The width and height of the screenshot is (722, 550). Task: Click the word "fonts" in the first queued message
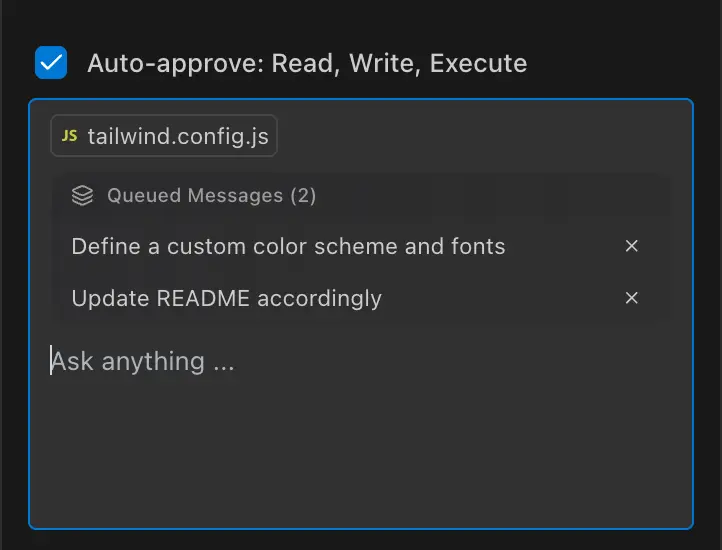pos(476,246)
